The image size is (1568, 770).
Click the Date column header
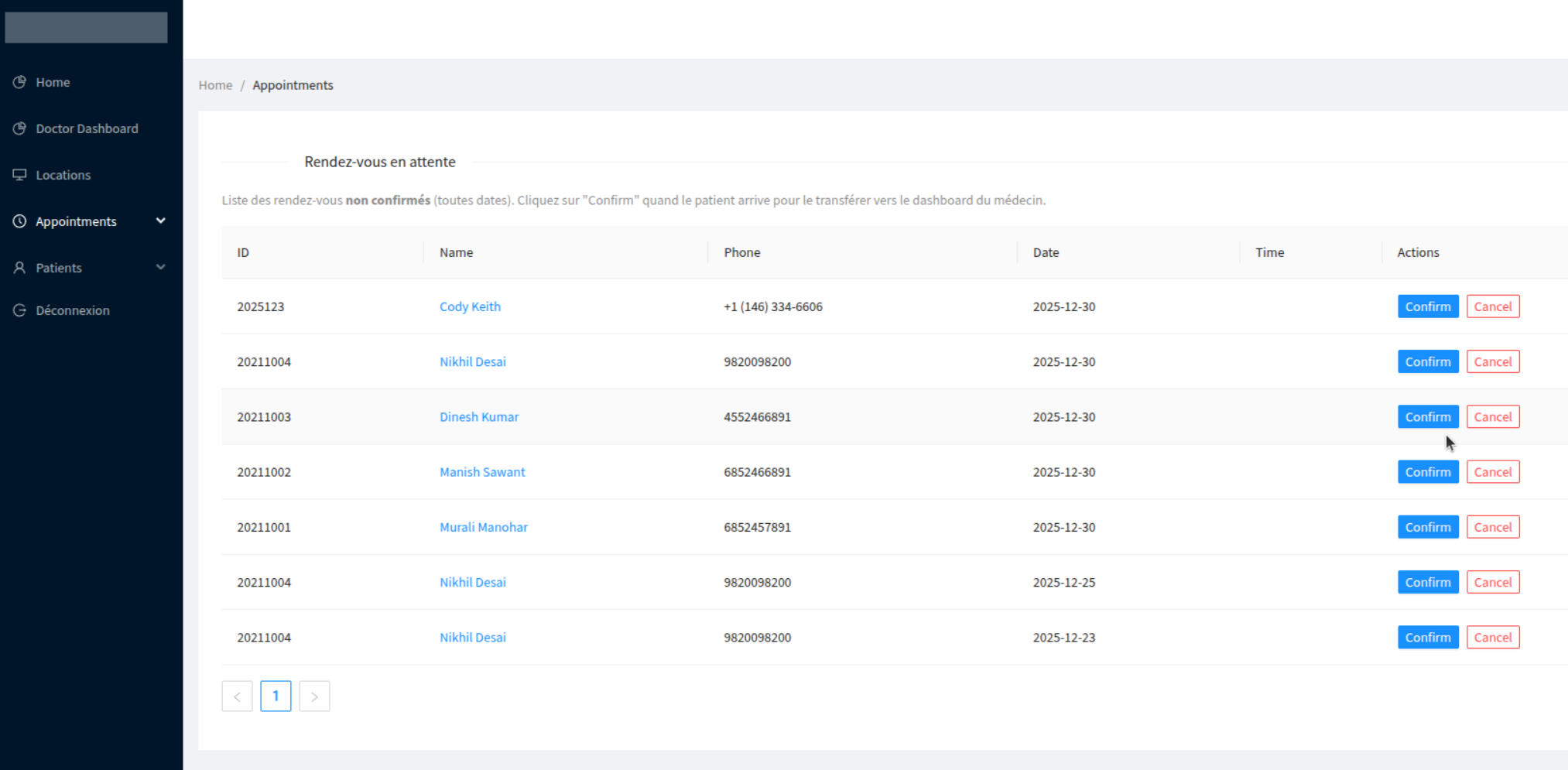1046,252
